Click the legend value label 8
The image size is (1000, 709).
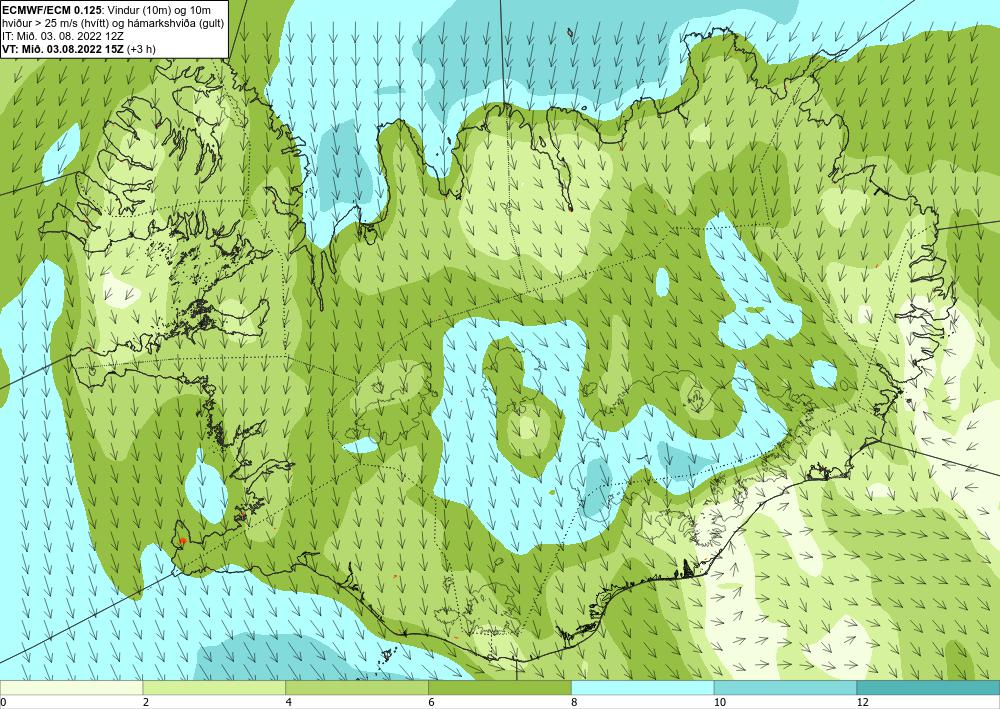click(575, 702)
